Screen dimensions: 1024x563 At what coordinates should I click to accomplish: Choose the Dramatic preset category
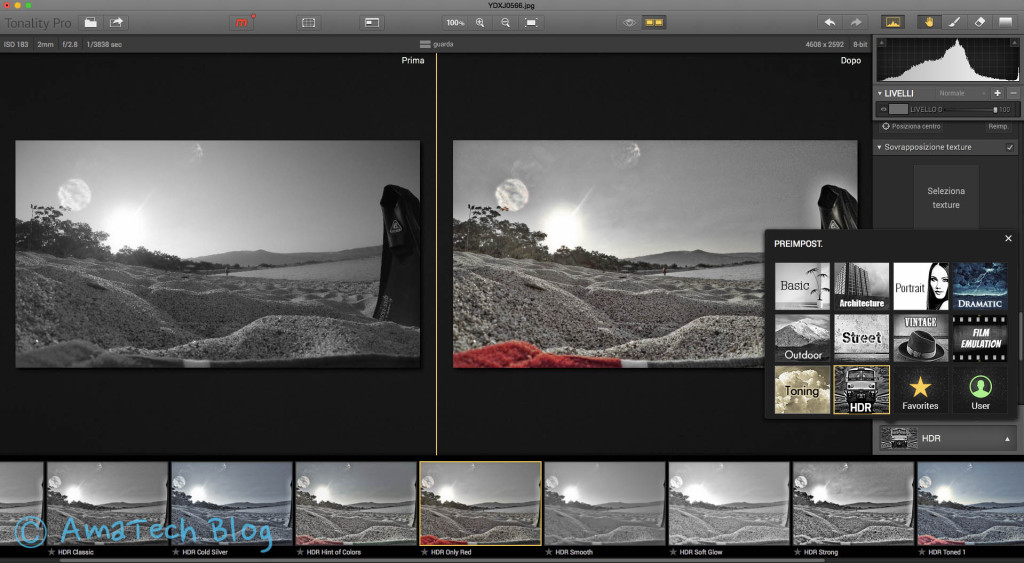(980, 285)
